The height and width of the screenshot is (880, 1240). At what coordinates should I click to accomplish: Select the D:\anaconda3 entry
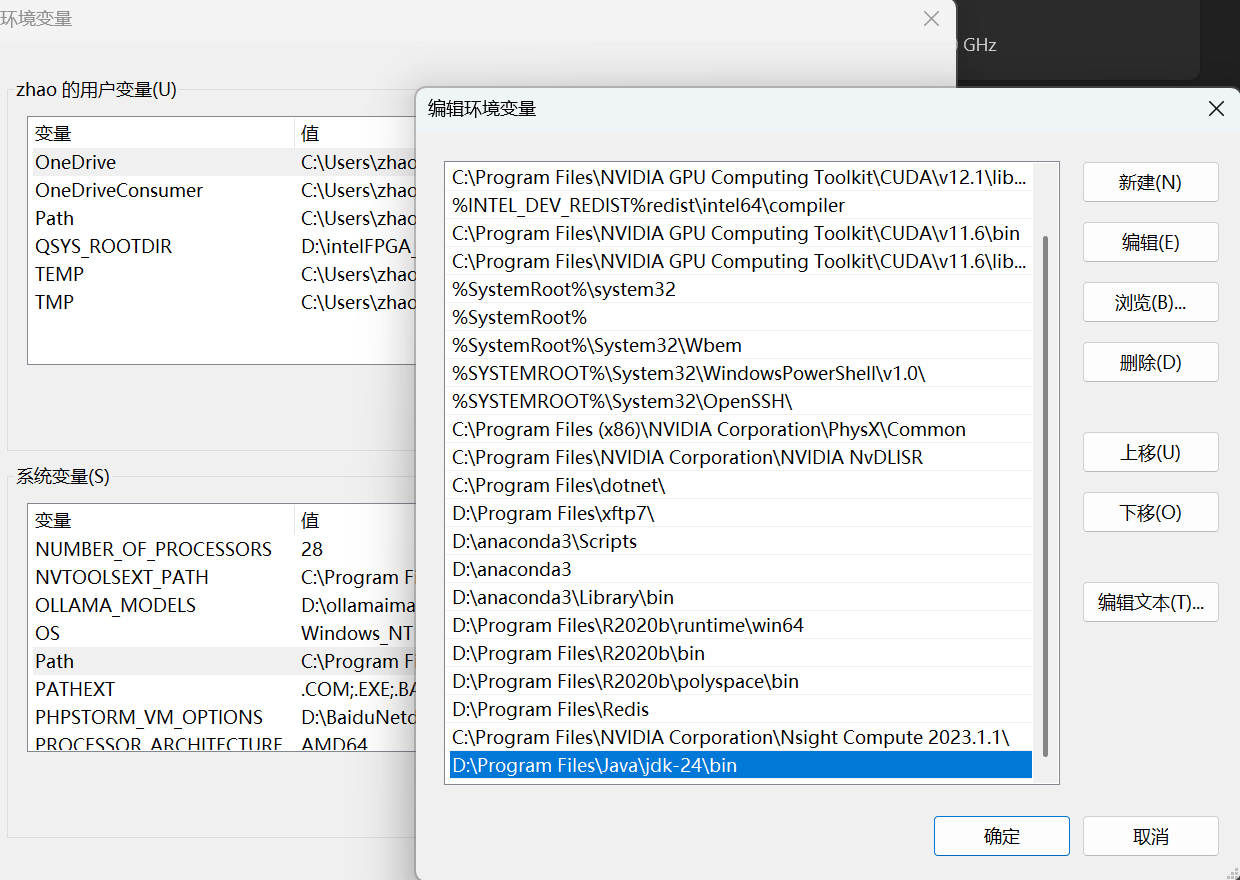pos(741,569)
